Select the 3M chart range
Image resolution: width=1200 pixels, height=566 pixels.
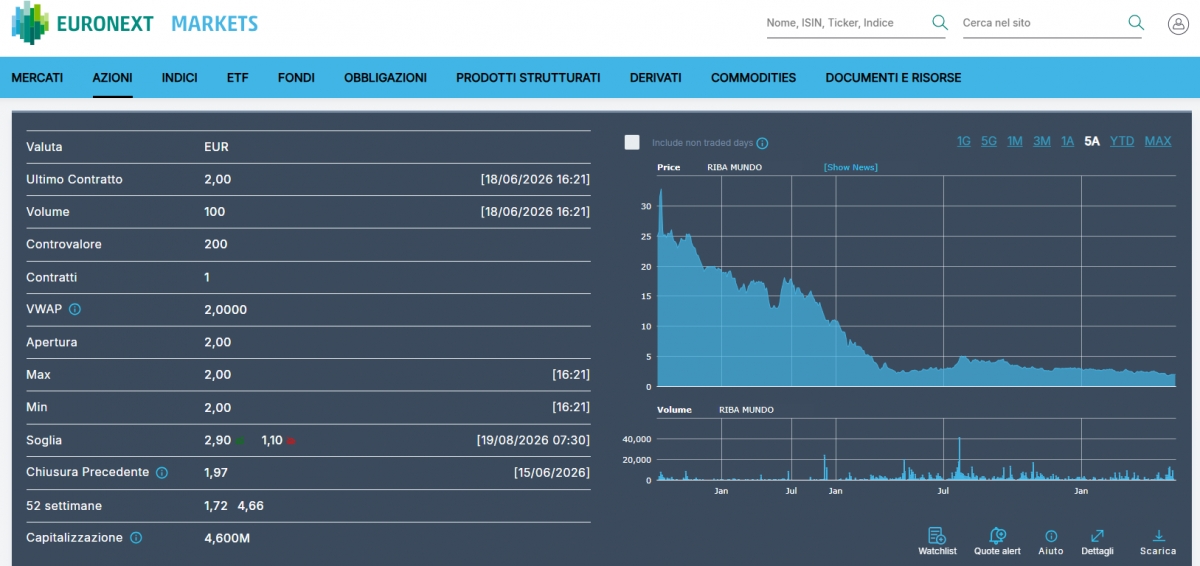1042,141
